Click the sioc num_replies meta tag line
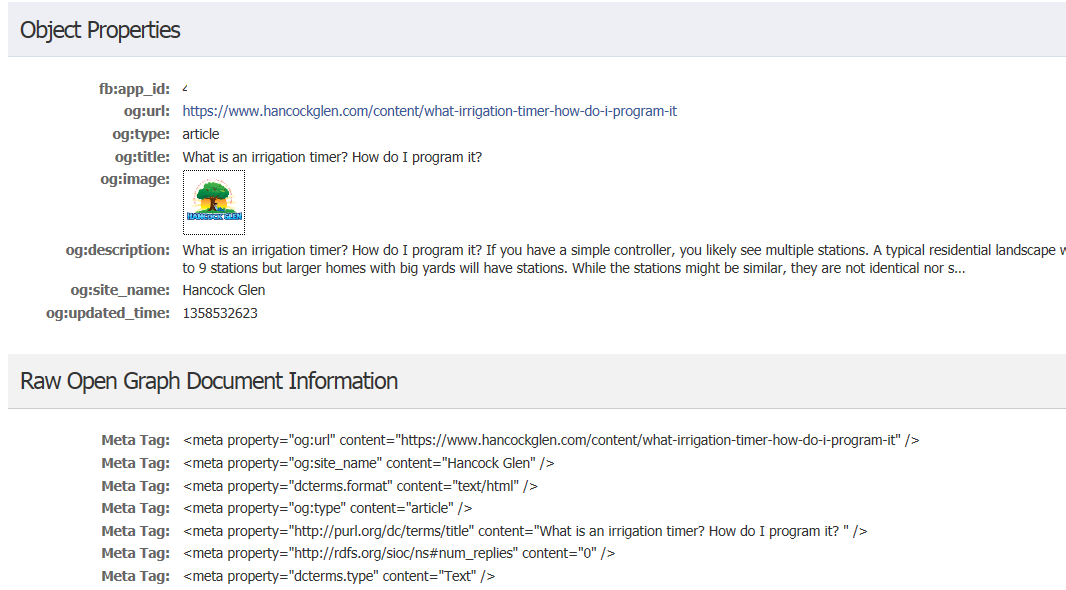The width and height of the screenshot is (1066, 590). pyautogui.click(x=398, y=553)
